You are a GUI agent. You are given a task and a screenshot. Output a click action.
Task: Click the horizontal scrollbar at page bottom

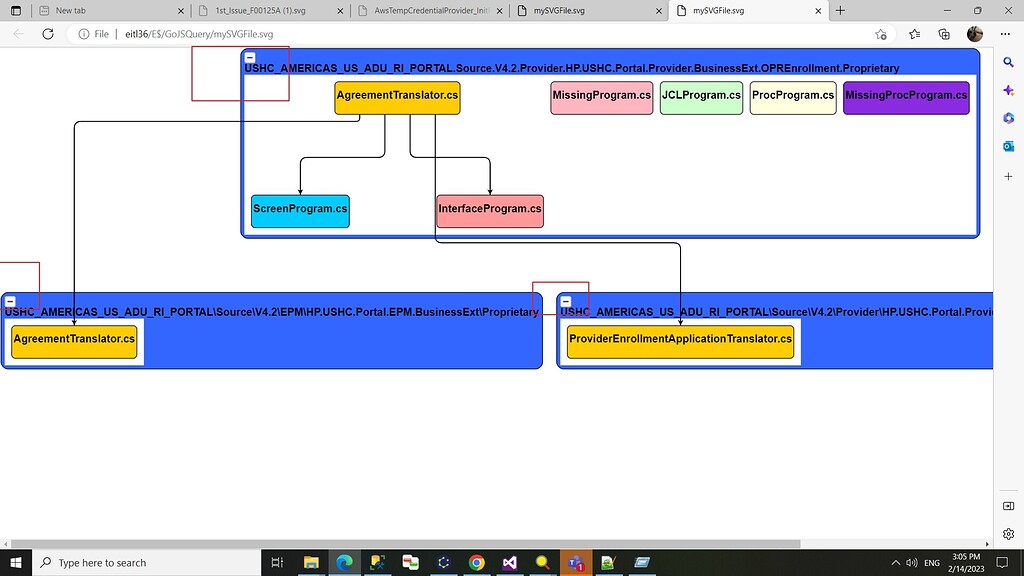tap(400, 543)
